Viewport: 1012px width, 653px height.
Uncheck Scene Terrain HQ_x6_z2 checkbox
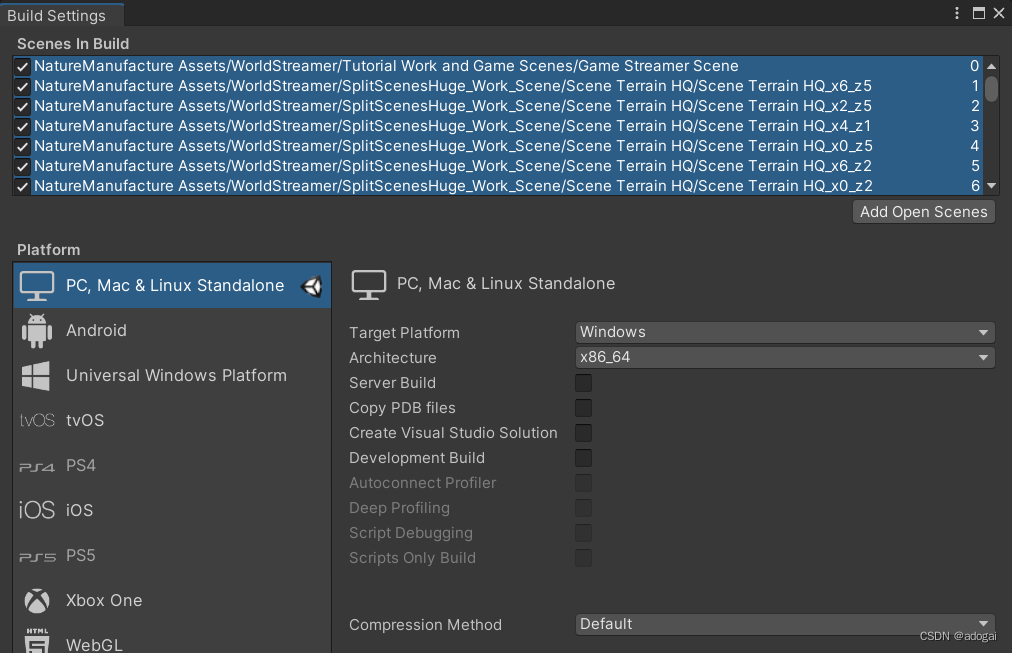click(23, 166)
